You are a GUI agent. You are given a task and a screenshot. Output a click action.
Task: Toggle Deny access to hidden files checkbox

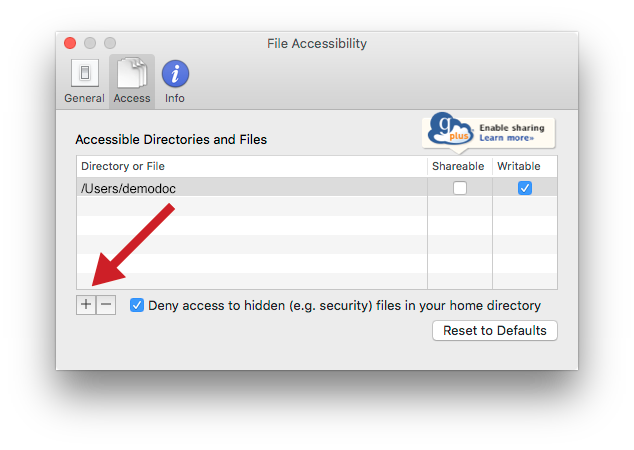pos(137,305)
